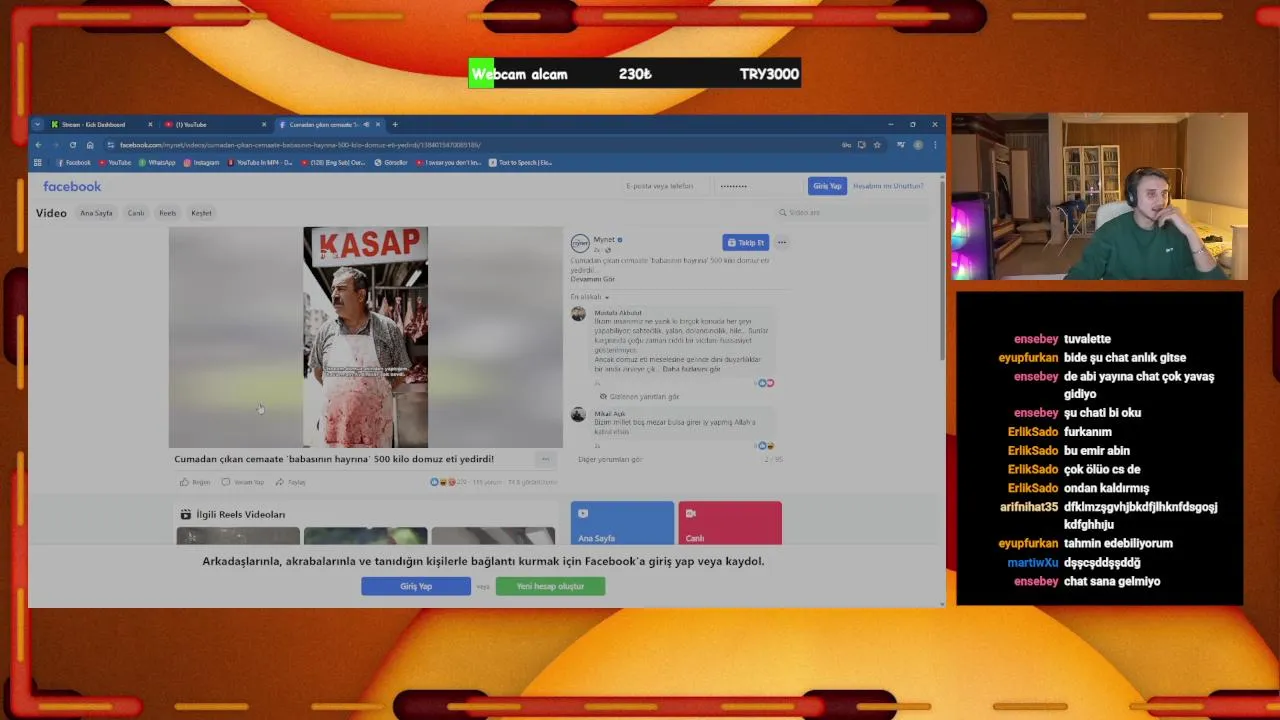Image resolution: width=1280 pixels, height=720 pixels.
Task: Expand comment with Daha fazlasını gör
Action: click(x=691, y=369)
